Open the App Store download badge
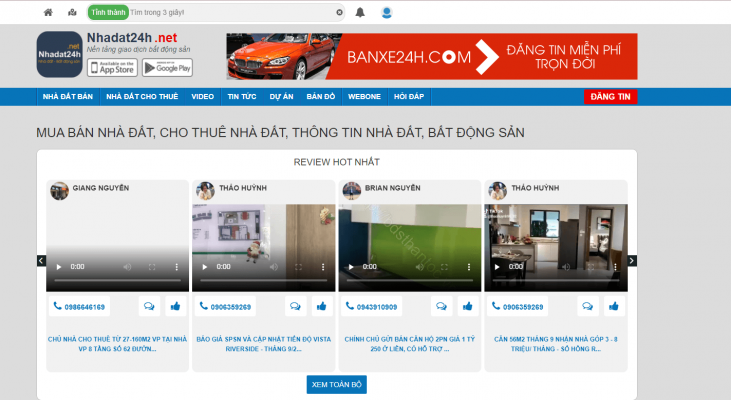This screenshot has width=731, height=400. click(112, 68)
